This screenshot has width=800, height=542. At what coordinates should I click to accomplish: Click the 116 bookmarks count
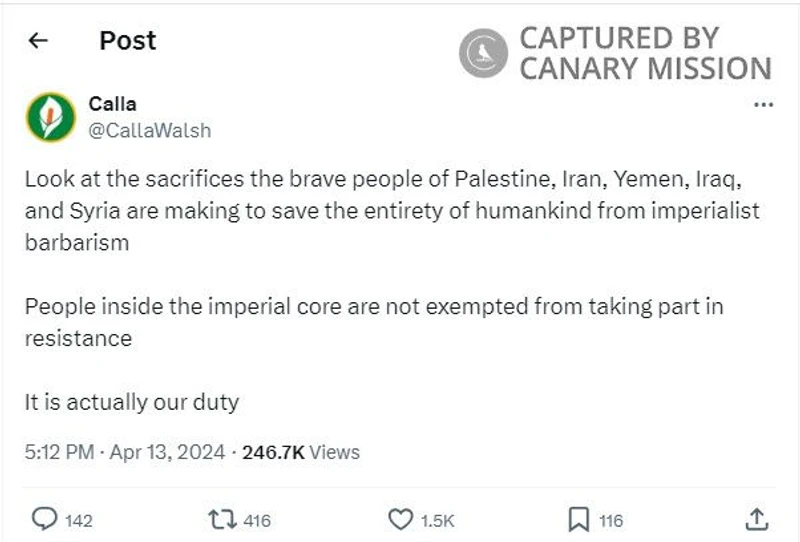coord(611,520)
